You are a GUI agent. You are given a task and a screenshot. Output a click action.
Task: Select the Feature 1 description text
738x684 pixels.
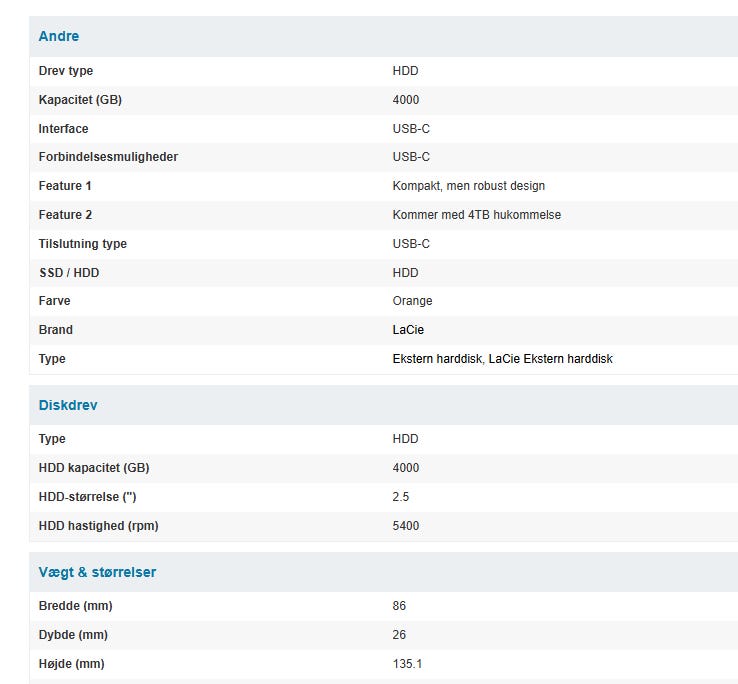[469, 186]
